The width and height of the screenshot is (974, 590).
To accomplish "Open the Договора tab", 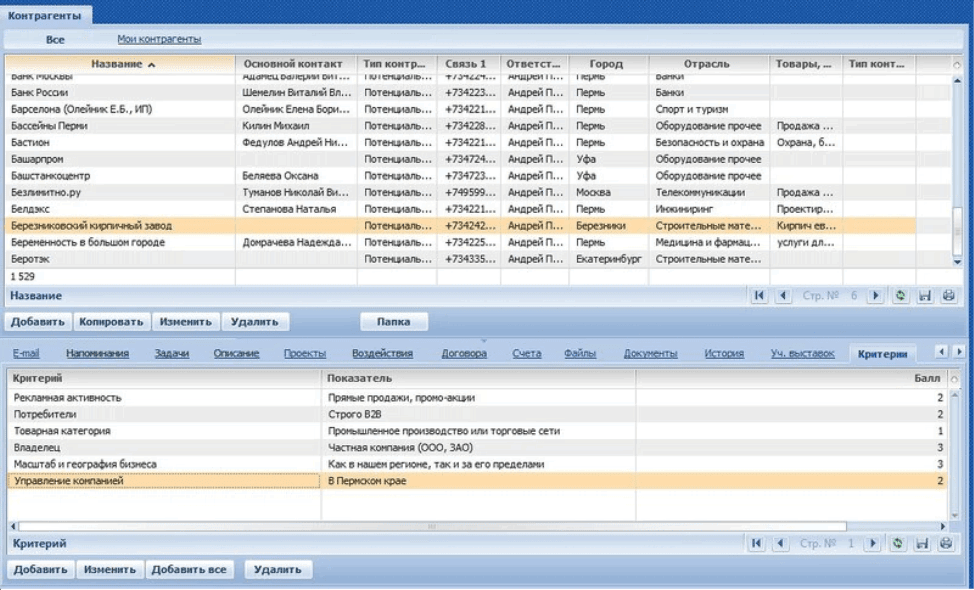I will [x=464, y=353].
